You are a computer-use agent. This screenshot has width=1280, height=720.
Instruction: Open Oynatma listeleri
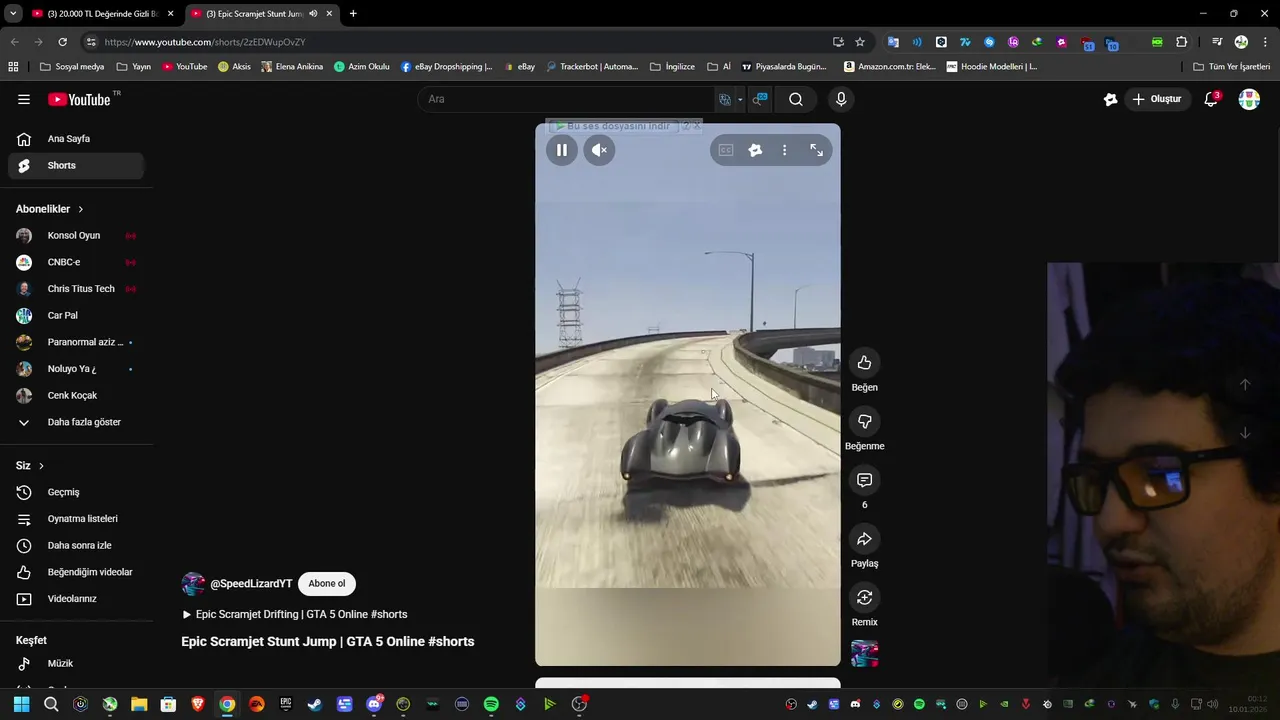(76, 519)
